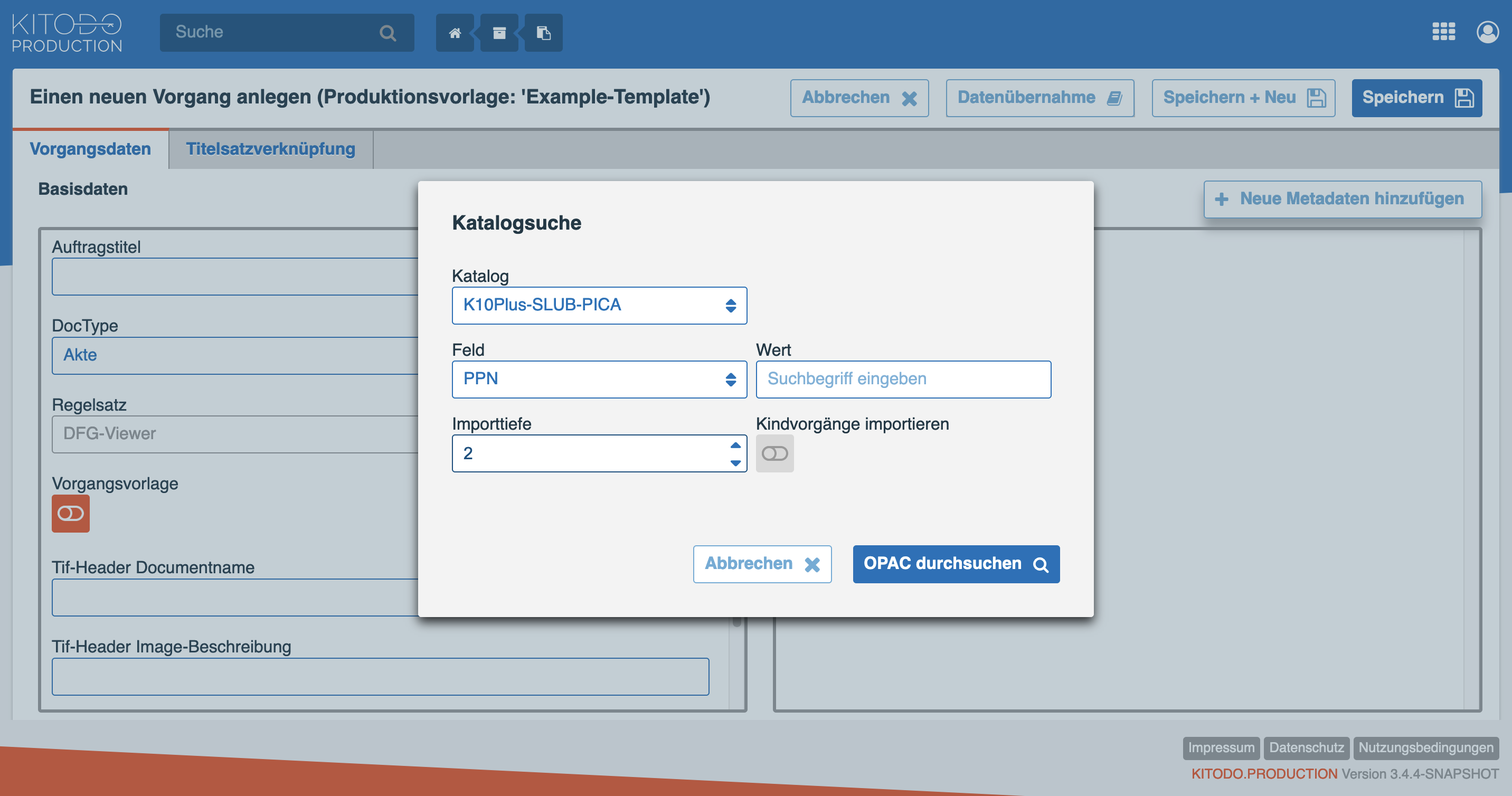Image resolution: width=1512 pixels, height=796 pixels.
Task: Click the magnifier icon in Suche field
Action: 388,33
